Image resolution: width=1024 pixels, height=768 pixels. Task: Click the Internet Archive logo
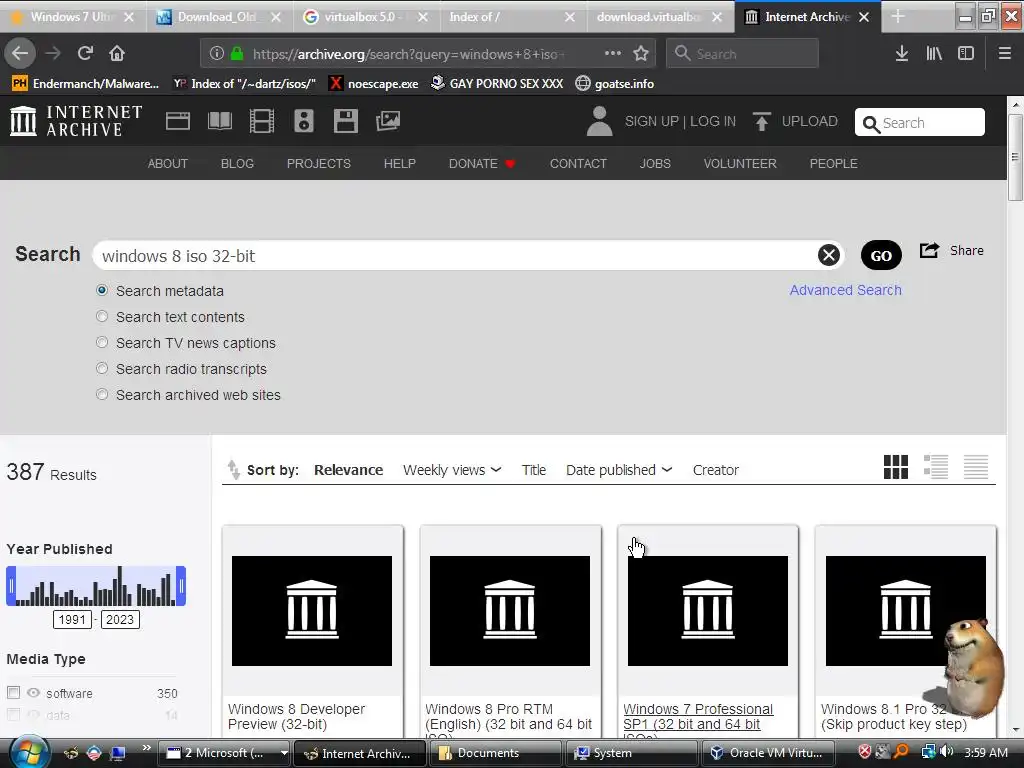76,121
